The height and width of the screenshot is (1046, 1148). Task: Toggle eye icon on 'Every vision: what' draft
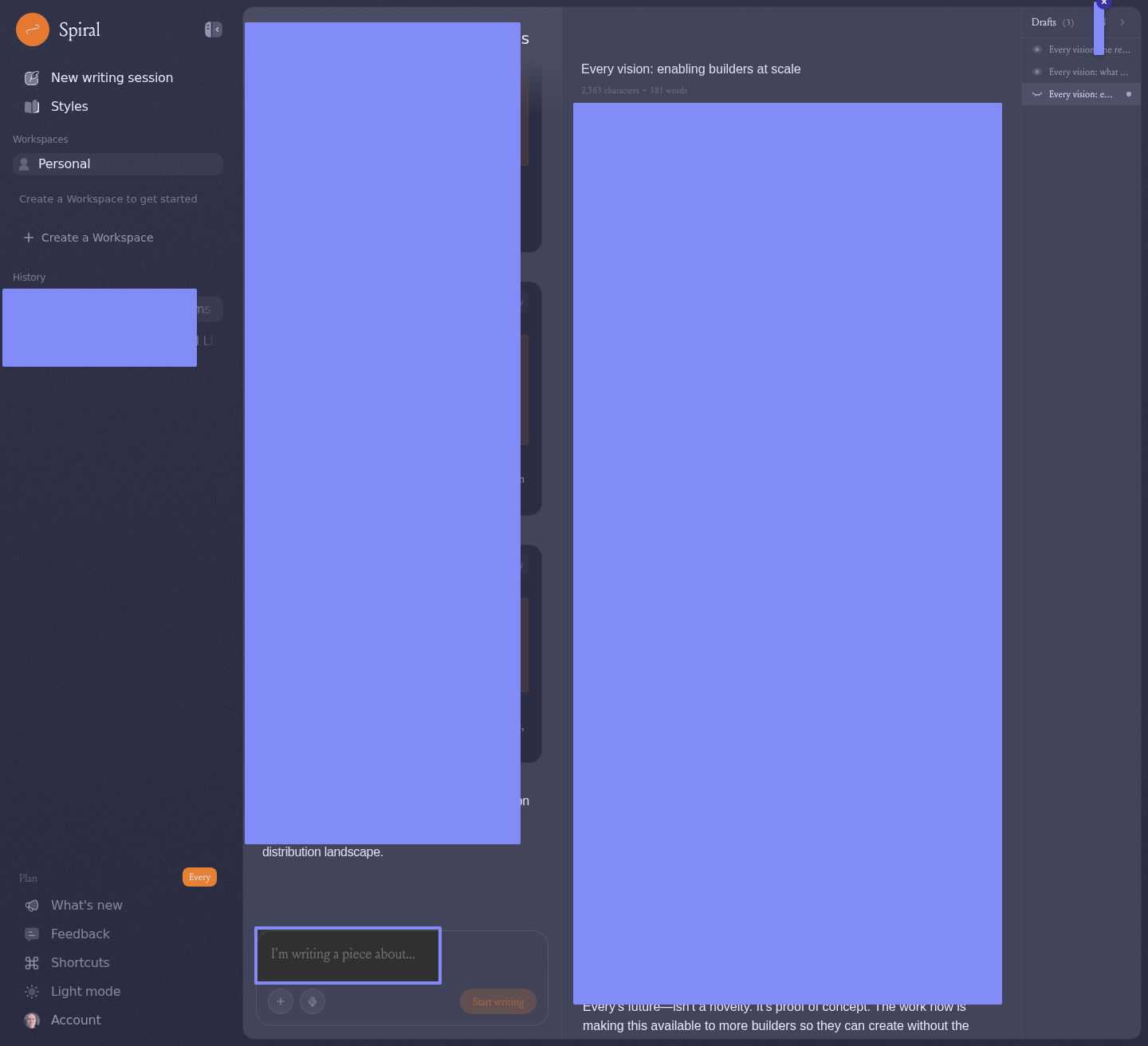click(1037, 72)
